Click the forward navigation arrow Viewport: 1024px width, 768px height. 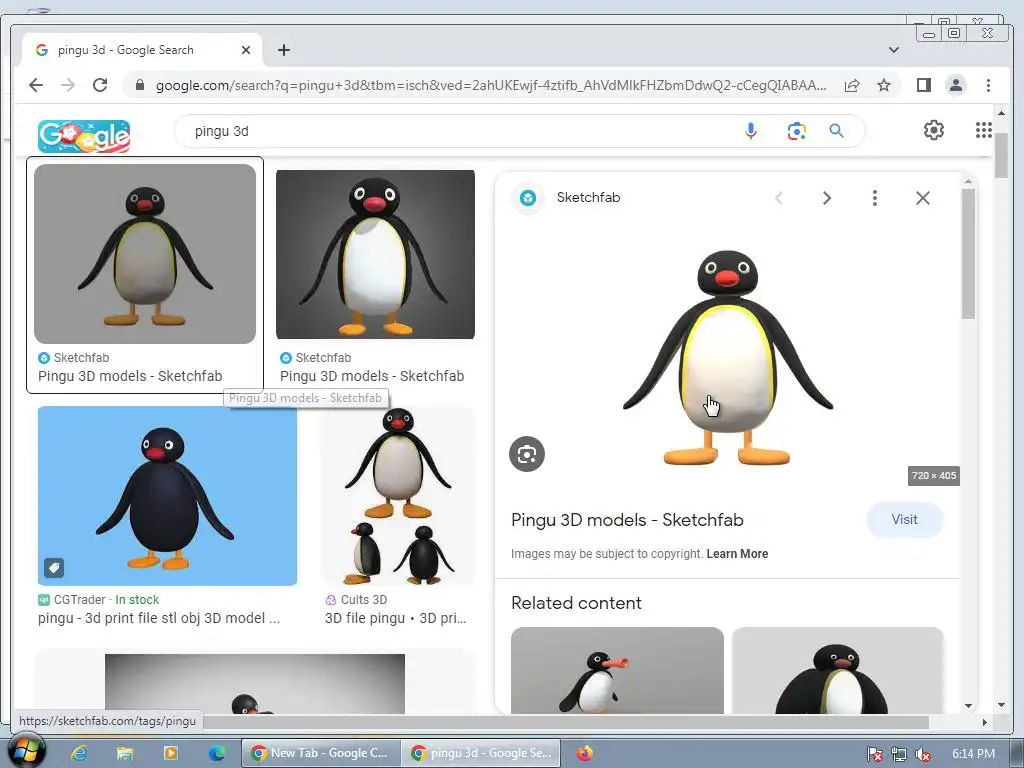click(x=68, y=85)
